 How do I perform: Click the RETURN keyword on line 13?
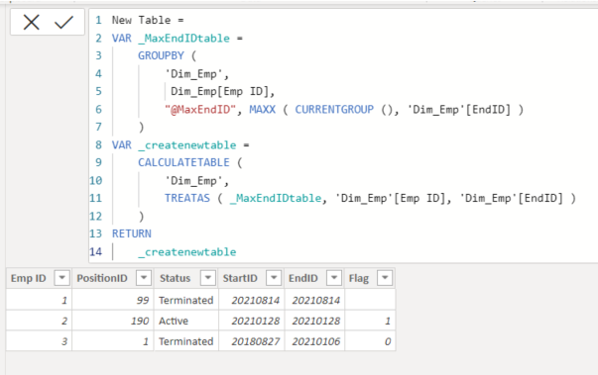pyautogui.click(x=132, y=233)
